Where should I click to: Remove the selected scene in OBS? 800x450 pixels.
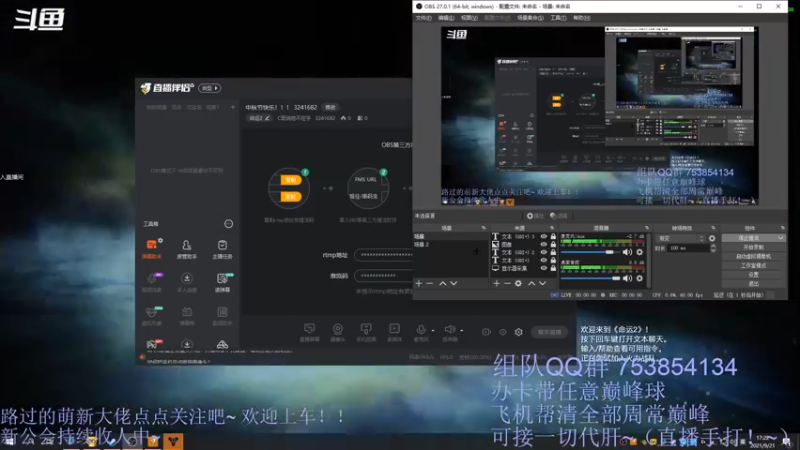[430, 283]
